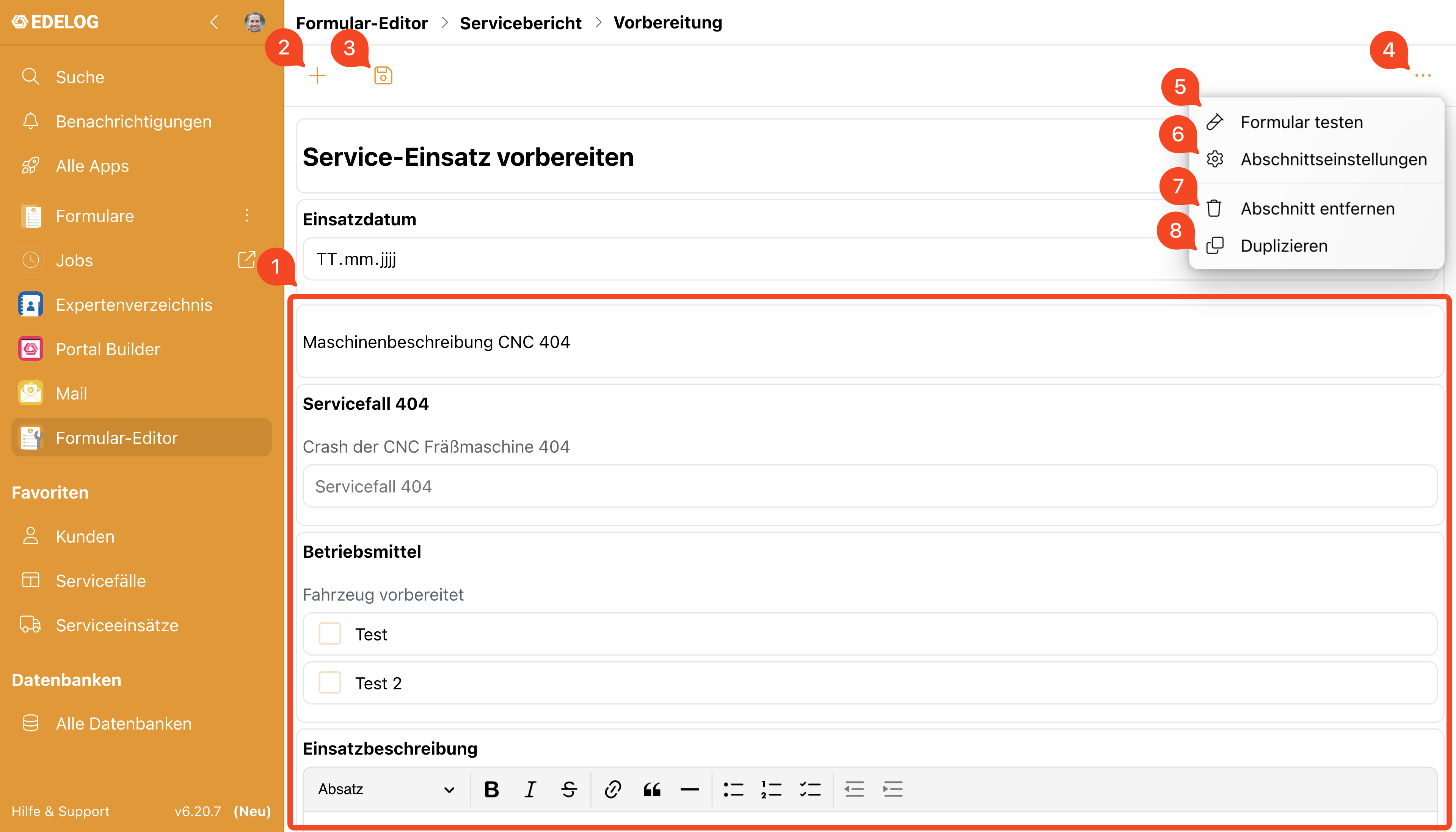Check the Test 2 checkbox
Image resolution: width=1456 pixels, height=832 pixels.
point(329,682)
